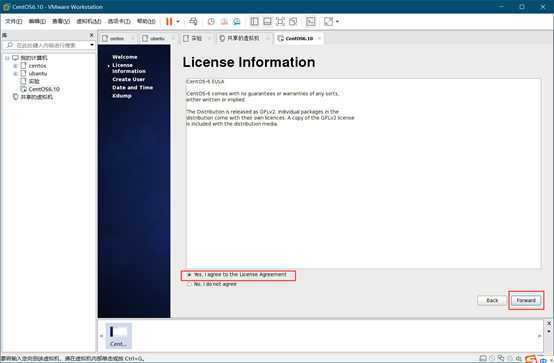Click the orange tray icon at bottom right

[x=531, y=359]
